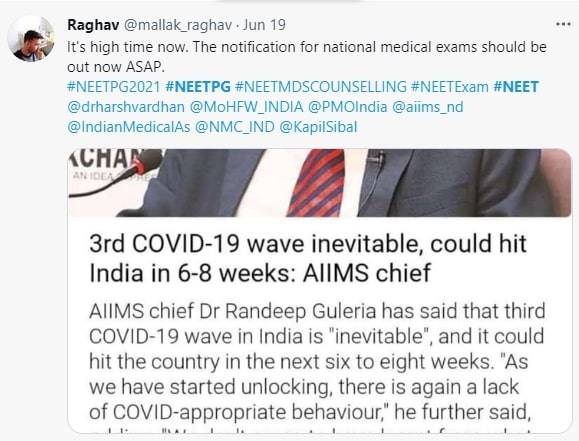Click the @KapilSibal mention
Viewport: 579px width, 441px height.
pyautogui.click(x=319, y=127)
